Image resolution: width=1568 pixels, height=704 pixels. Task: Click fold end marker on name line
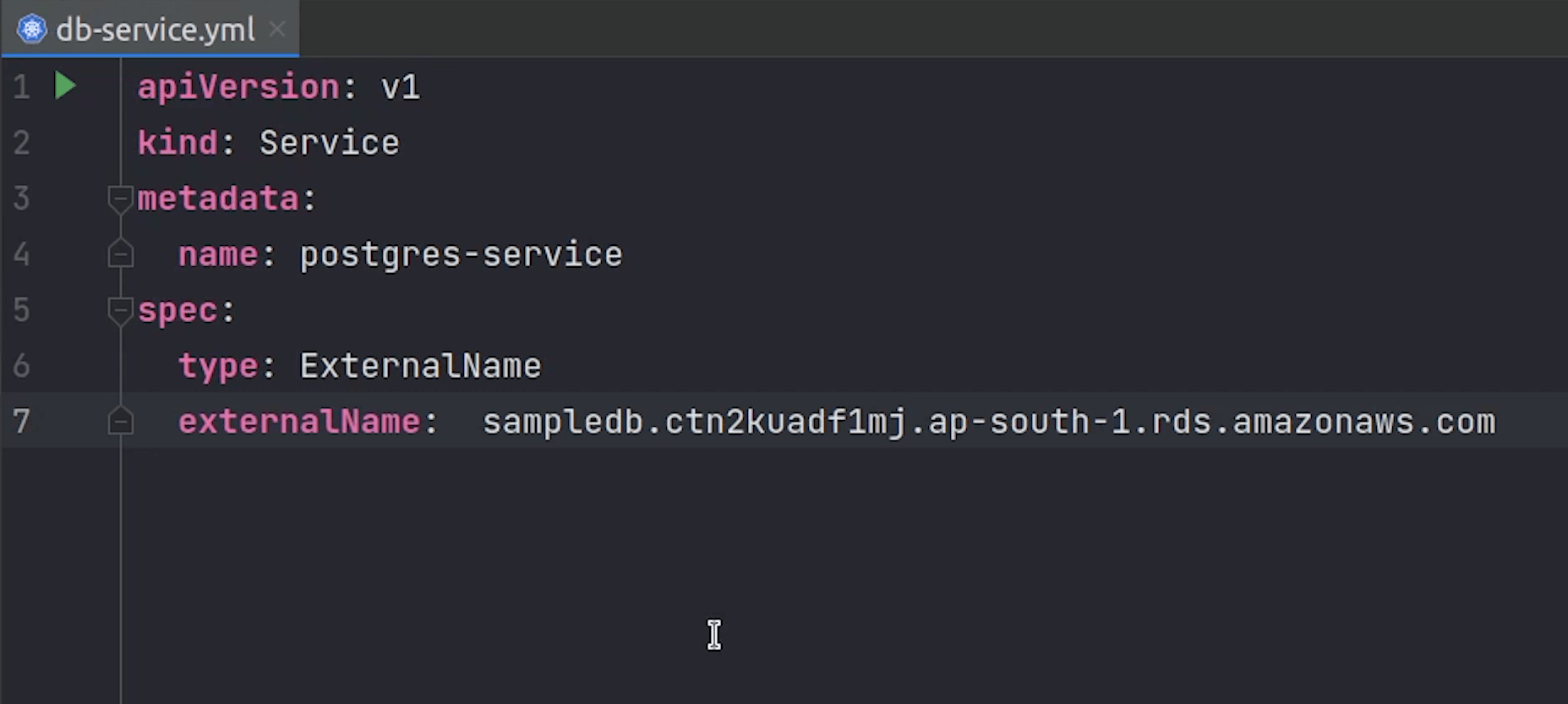tap(120, 254)
